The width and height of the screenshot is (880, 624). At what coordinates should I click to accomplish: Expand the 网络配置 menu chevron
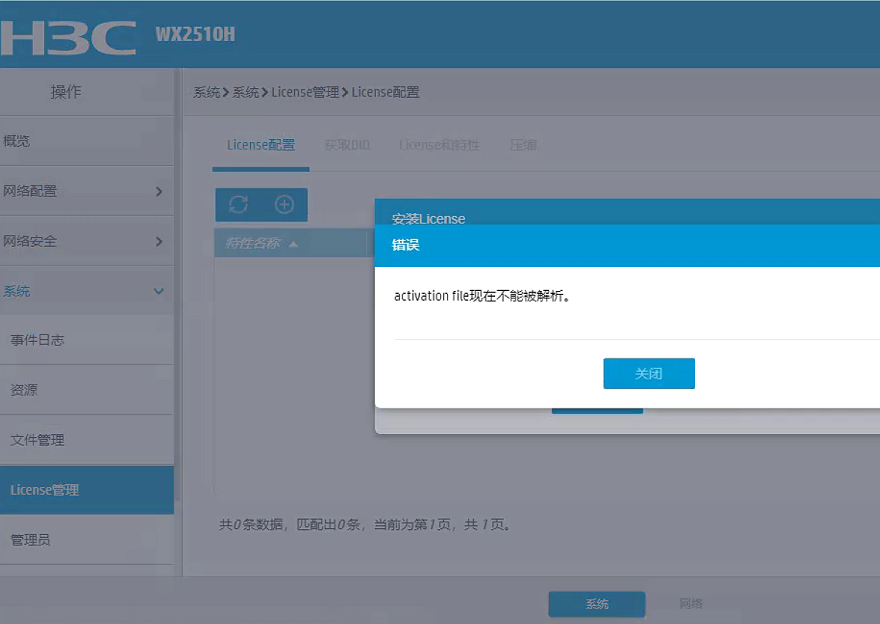click(159, 191)
